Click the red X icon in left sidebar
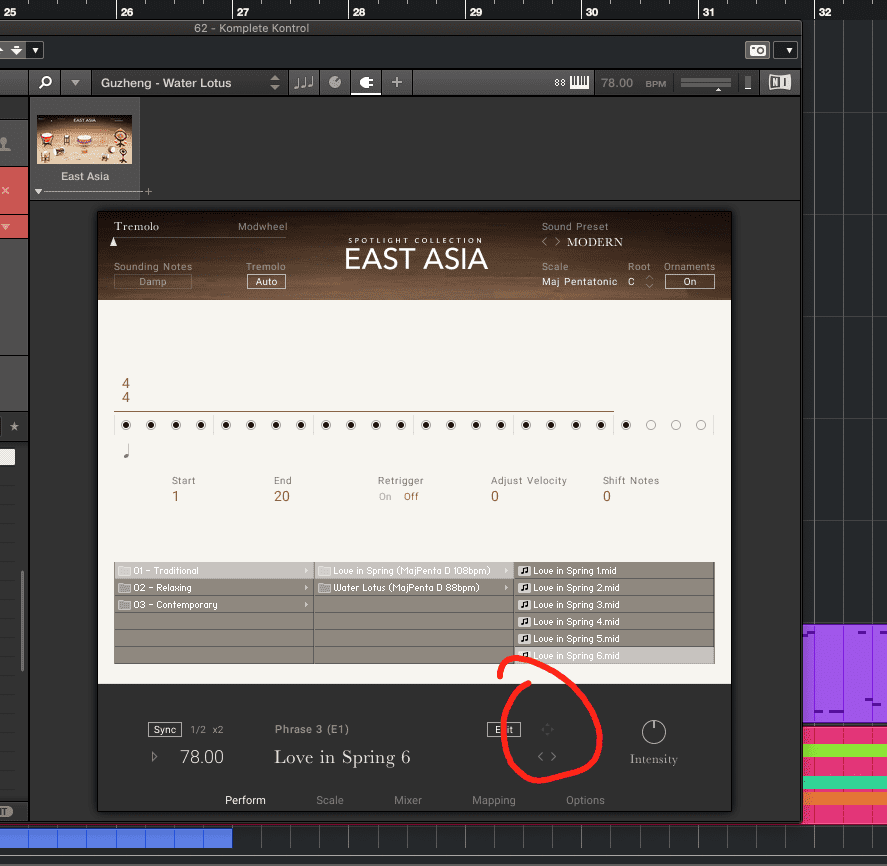 click(6, 191)
